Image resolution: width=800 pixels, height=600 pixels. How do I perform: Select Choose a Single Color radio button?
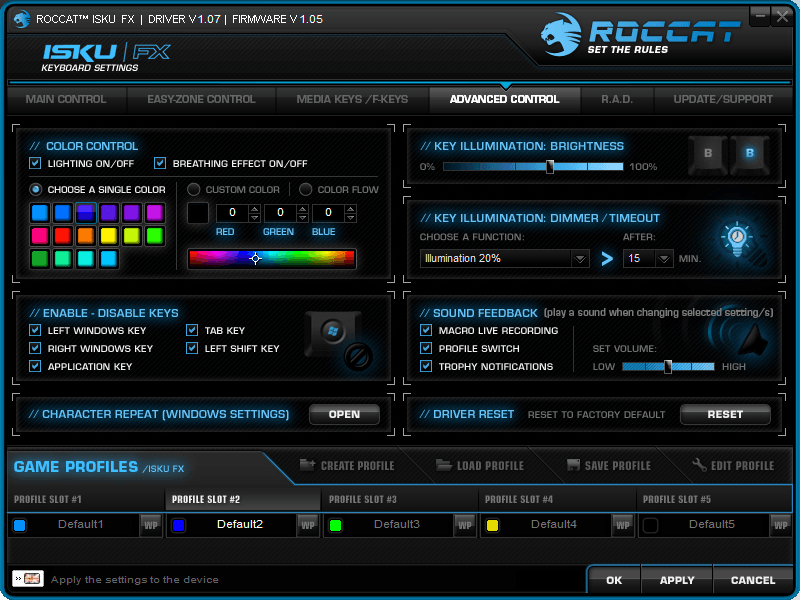(36, 189)
